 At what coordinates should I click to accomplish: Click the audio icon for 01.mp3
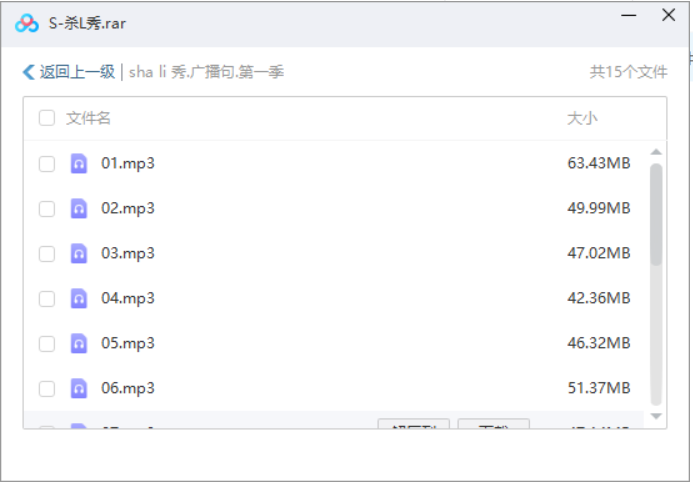point(79,164)
